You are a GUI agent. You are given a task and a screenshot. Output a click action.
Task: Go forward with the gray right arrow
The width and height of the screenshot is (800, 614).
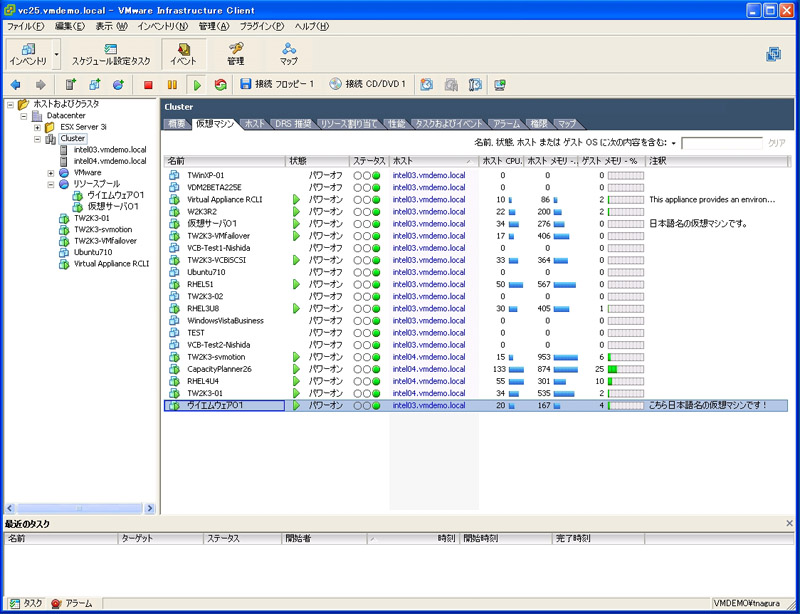[x=40, y=85]
